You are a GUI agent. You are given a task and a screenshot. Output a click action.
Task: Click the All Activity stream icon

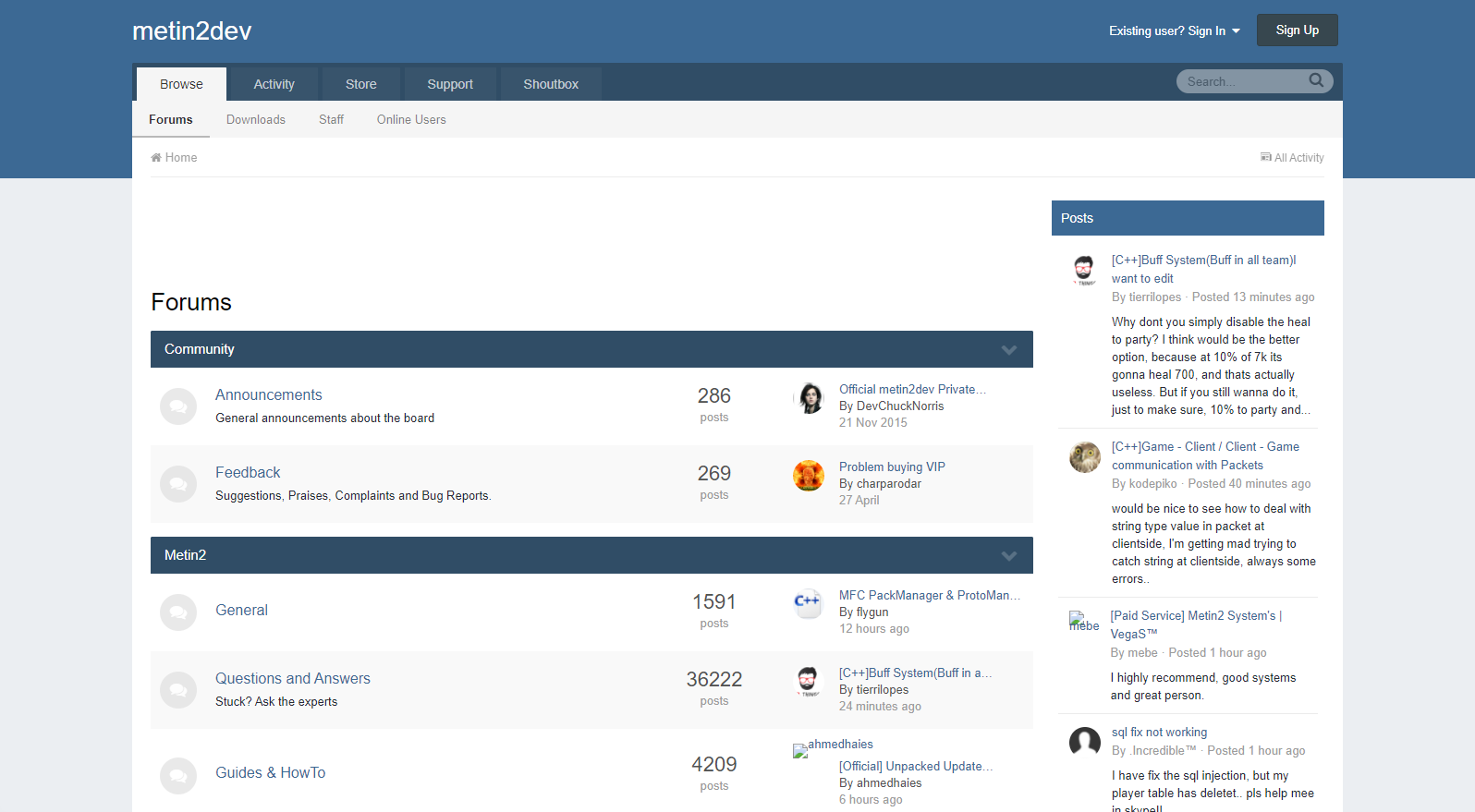click(1266, 157)
